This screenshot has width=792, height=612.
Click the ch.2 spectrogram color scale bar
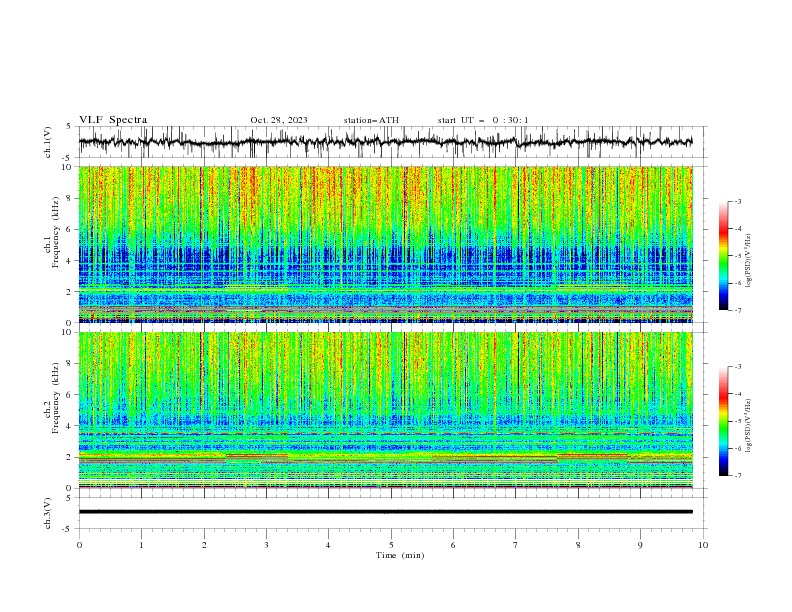coord(724,421)
